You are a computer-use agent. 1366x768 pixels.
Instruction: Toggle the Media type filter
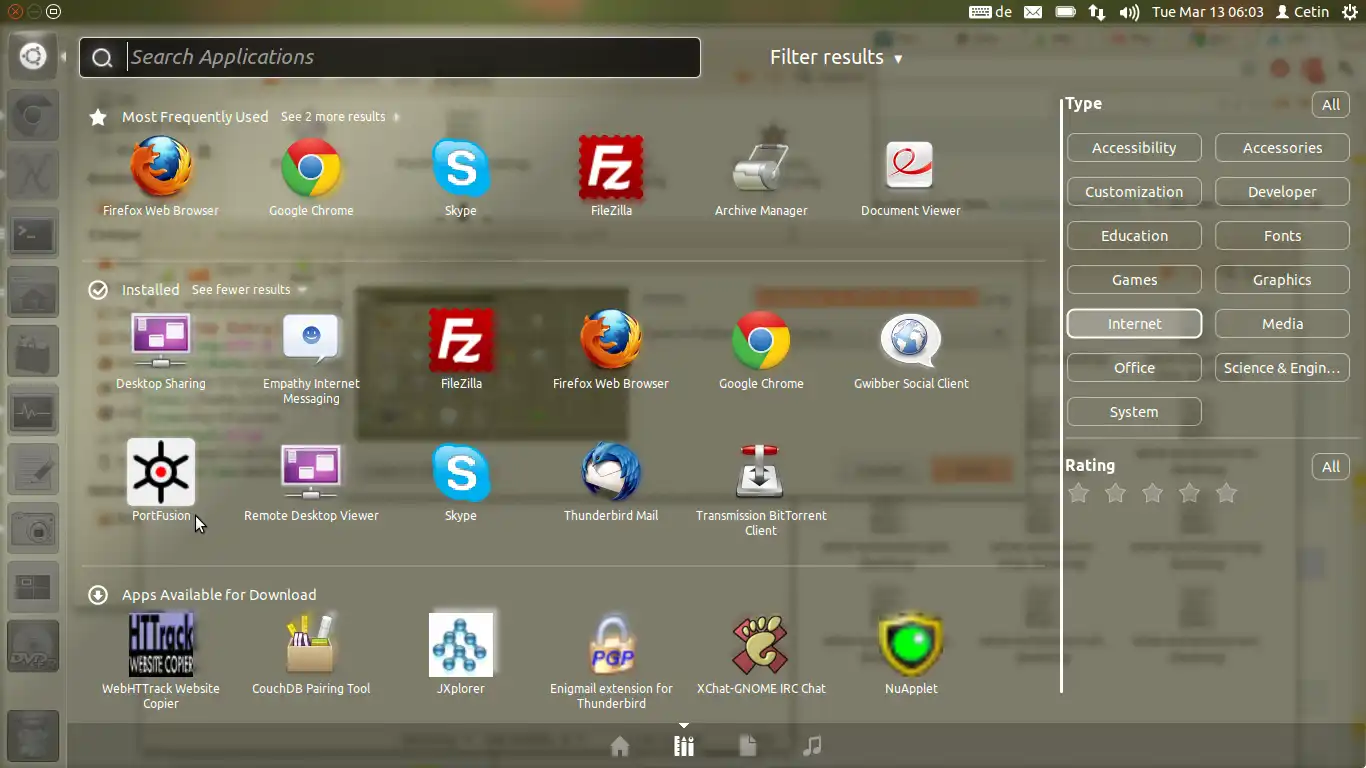(1282, 324)
